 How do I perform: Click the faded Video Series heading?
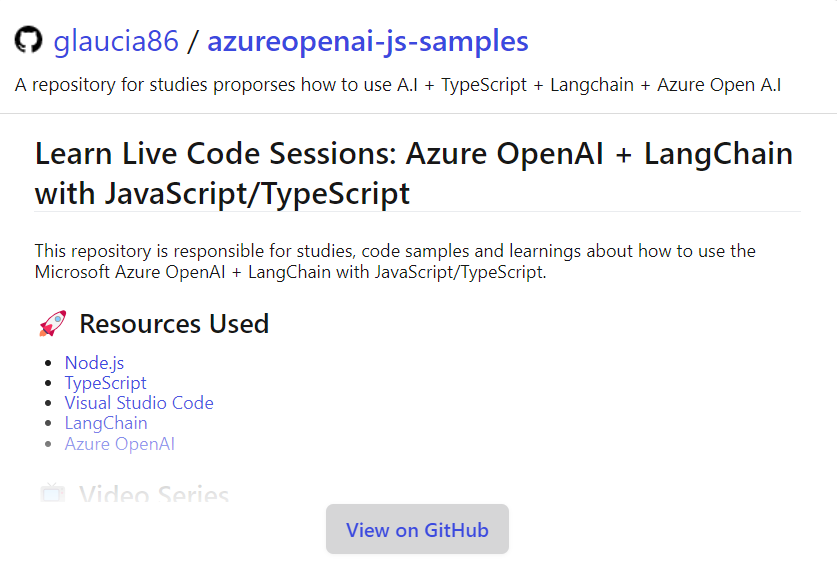click(154, 494)
